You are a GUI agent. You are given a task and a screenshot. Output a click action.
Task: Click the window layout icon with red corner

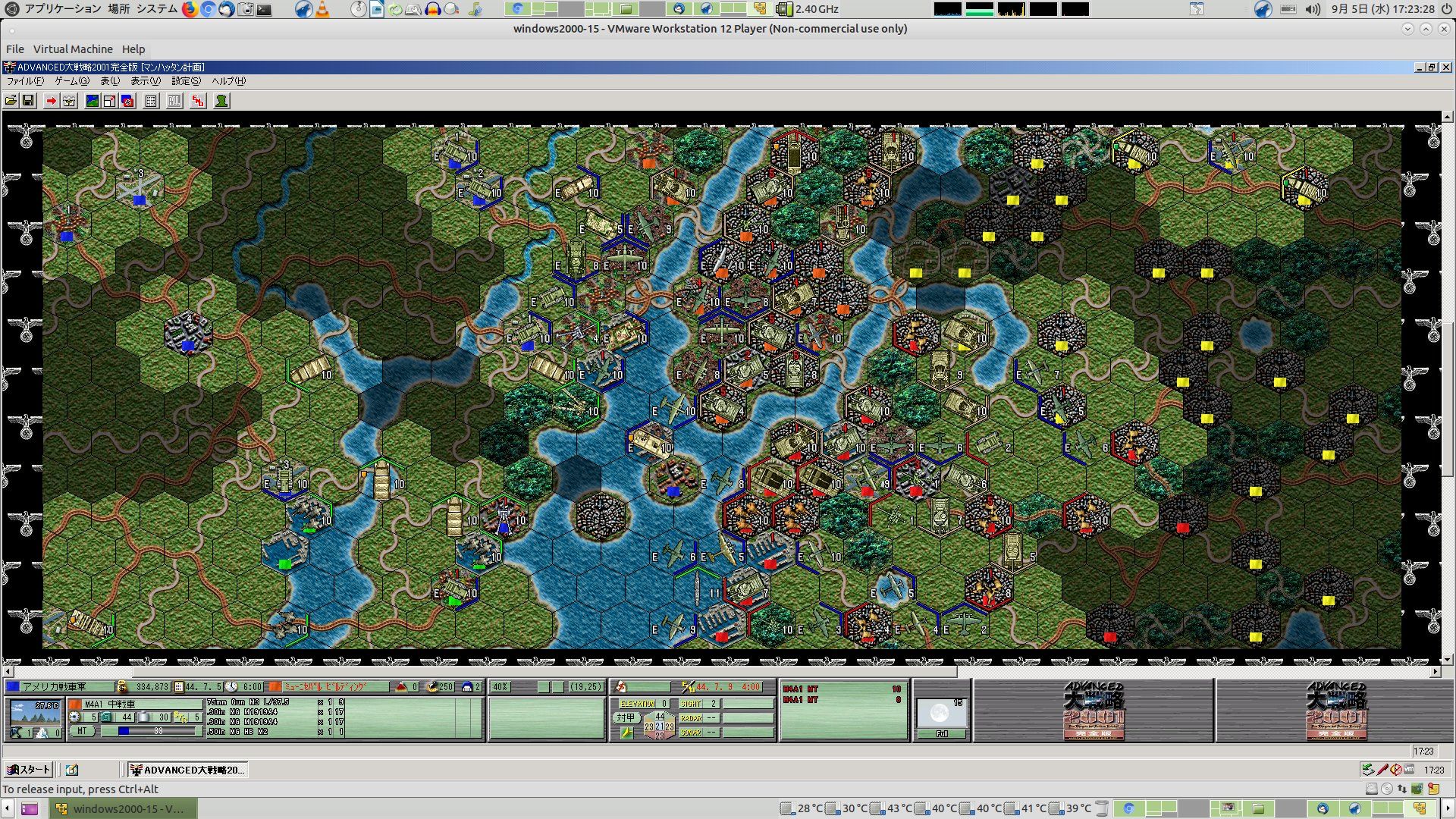pyautogui.click(x=109, y=101)
